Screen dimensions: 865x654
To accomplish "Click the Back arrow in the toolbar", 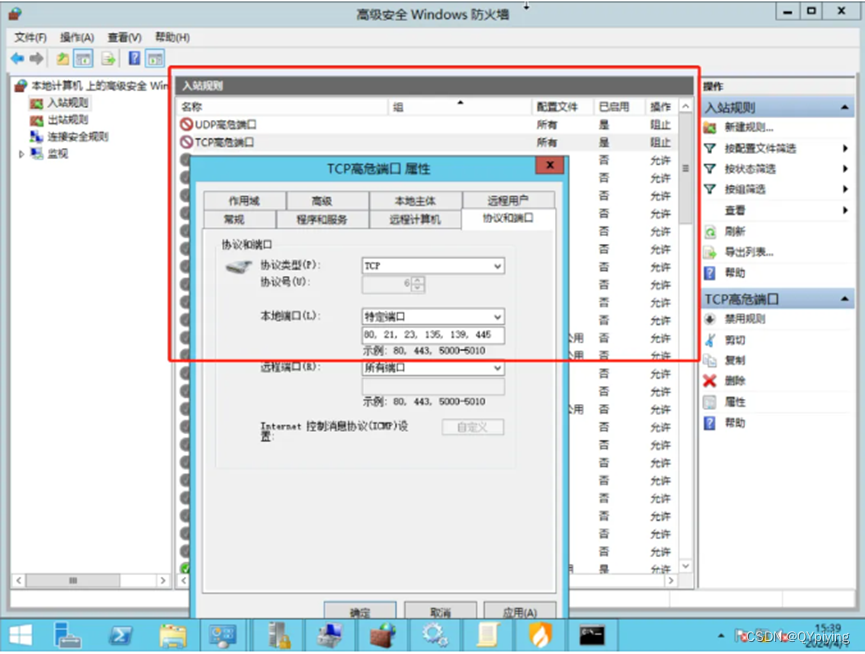I will (18, 58).
